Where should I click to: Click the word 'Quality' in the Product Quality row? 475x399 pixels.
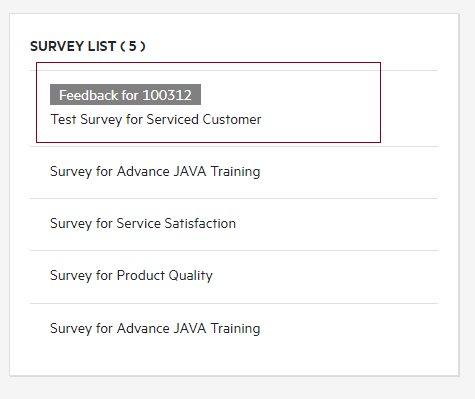click(x=190, y=276)
